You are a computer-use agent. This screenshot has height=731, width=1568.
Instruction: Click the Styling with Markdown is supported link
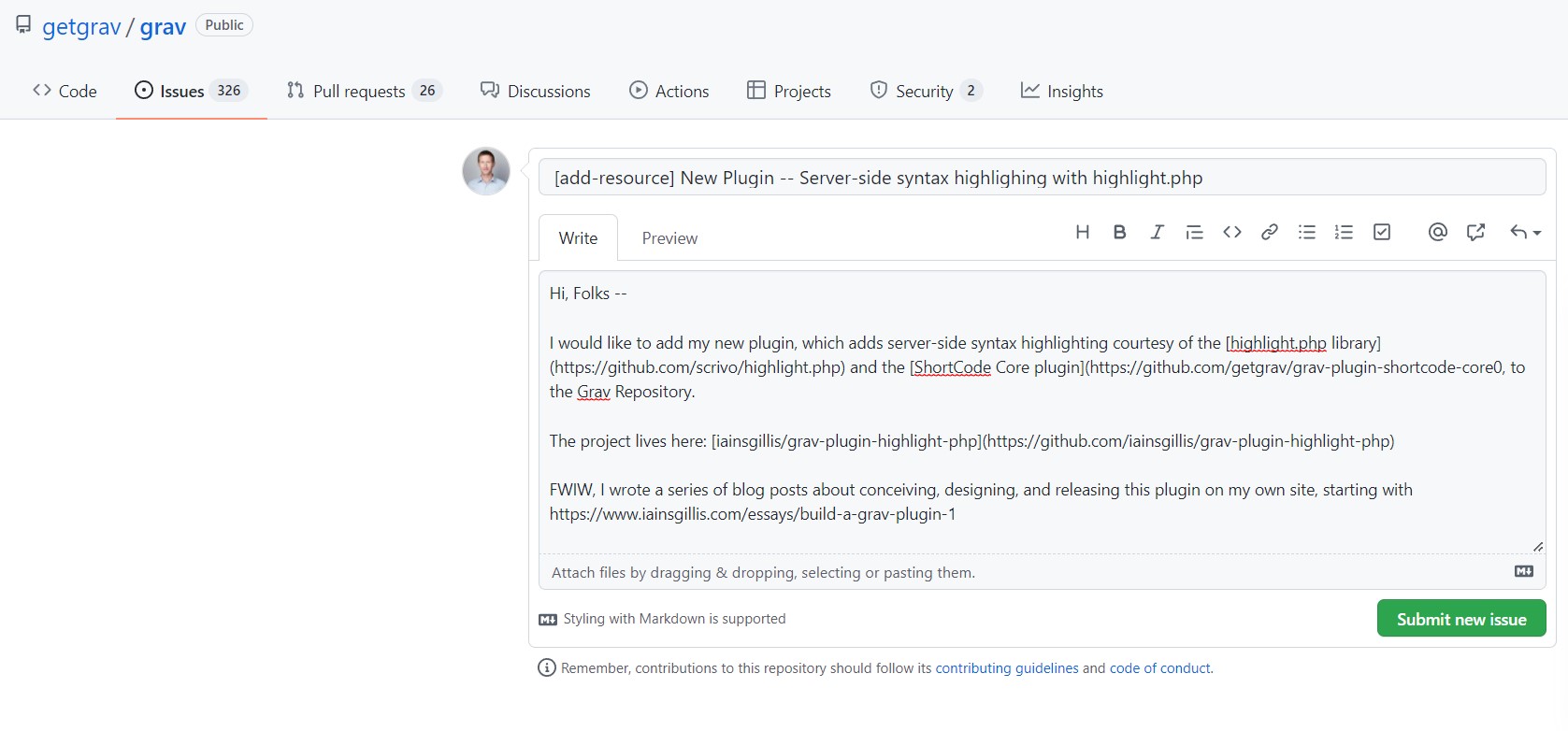coord(674,619)
